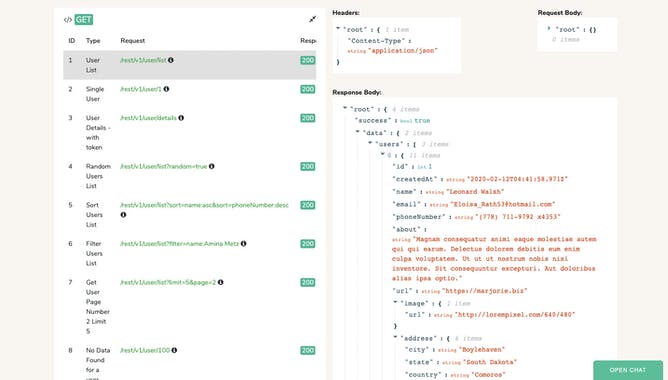Select the "Get User Page Number 2 Limit 5" cell
Screen dimensions: 668x380
tap(98, 307)
